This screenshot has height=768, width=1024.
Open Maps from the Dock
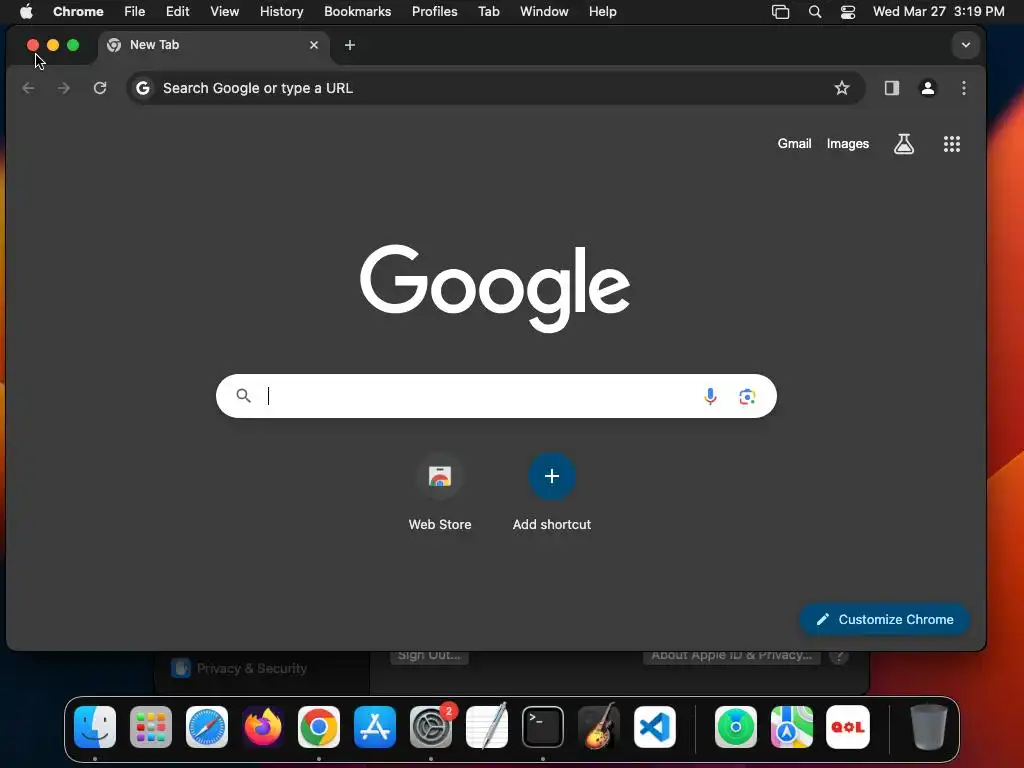click(792, 727)
